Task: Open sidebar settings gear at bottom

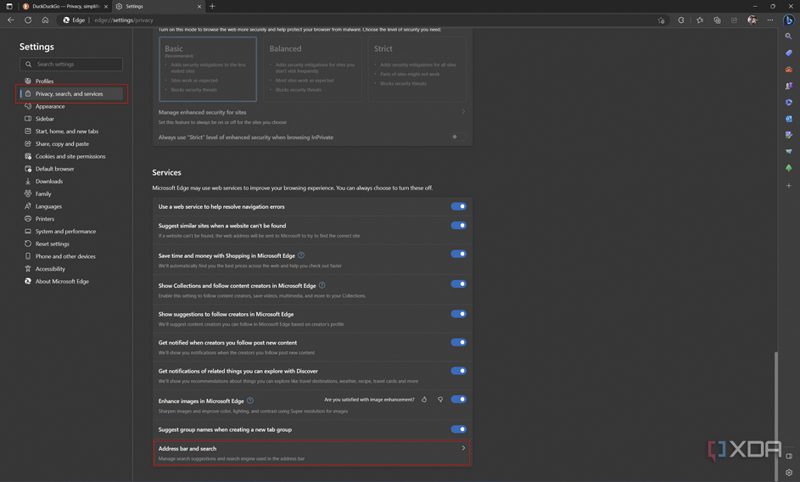Action: click(789, 472)
